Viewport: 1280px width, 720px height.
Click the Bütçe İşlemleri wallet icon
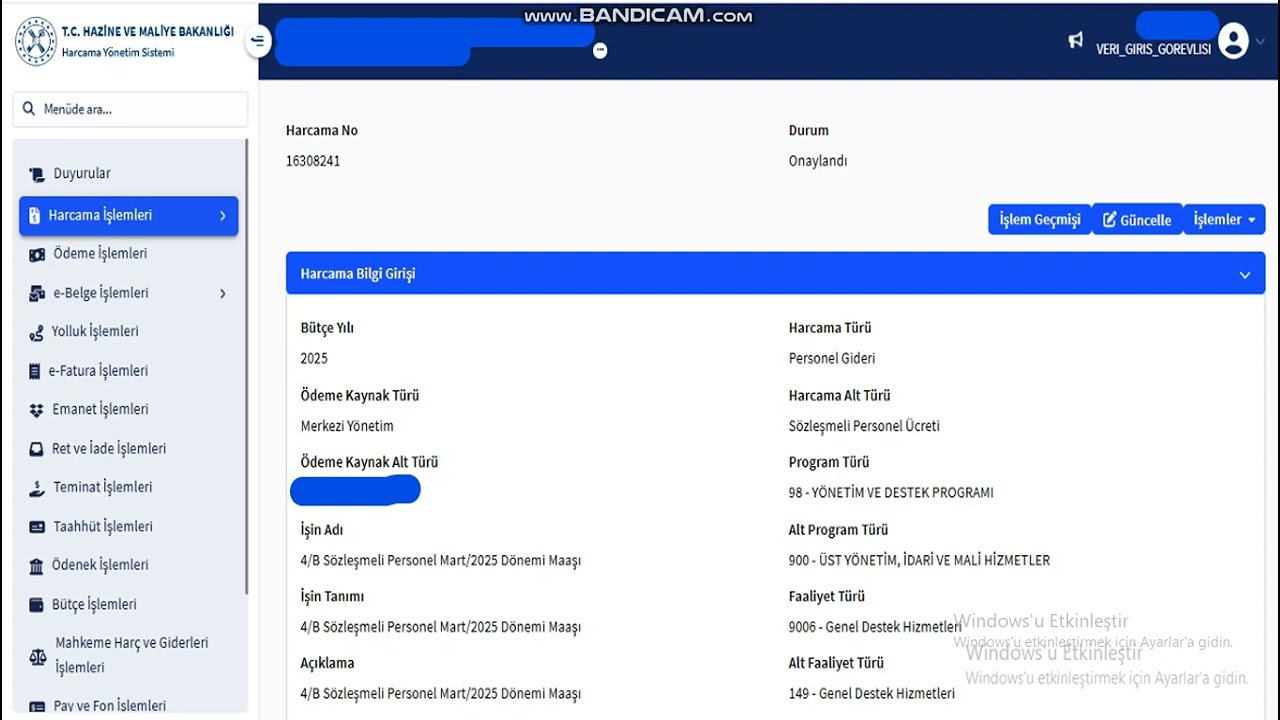click(x=37, y=605)
